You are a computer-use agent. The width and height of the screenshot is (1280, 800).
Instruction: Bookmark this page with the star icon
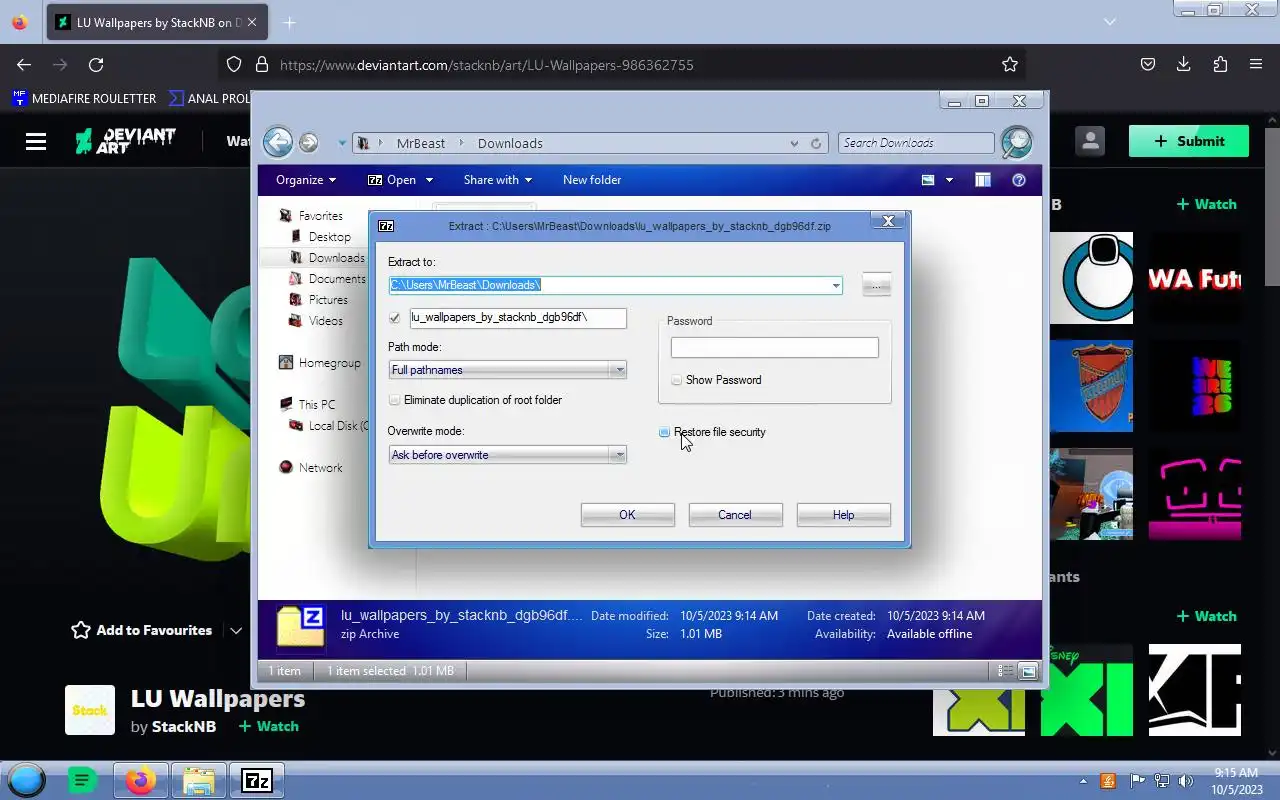tap(1010, 64)
